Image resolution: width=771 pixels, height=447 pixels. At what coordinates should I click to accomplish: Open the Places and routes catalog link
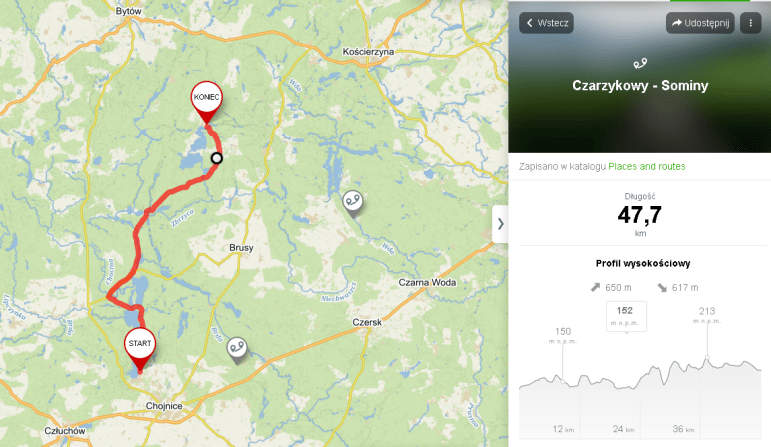pos(647,167)
